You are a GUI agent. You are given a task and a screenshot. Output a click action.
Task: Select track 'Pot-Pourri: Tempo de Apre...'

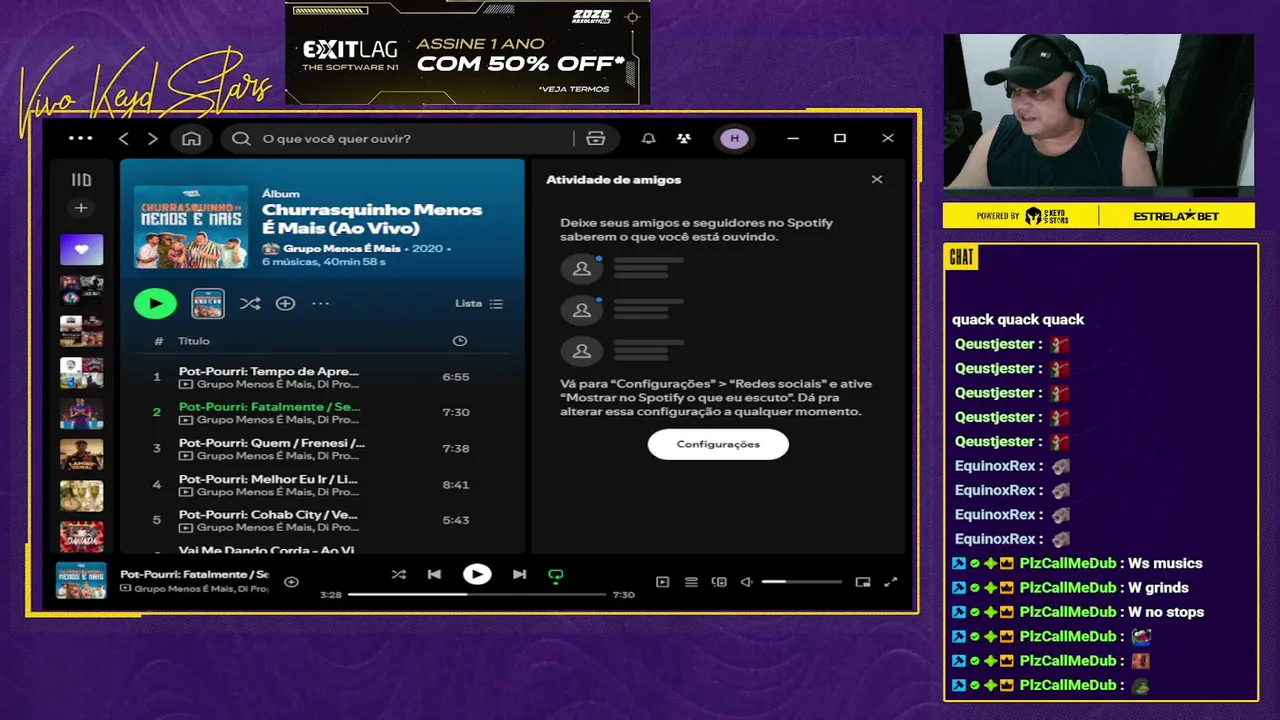point(321,377)
